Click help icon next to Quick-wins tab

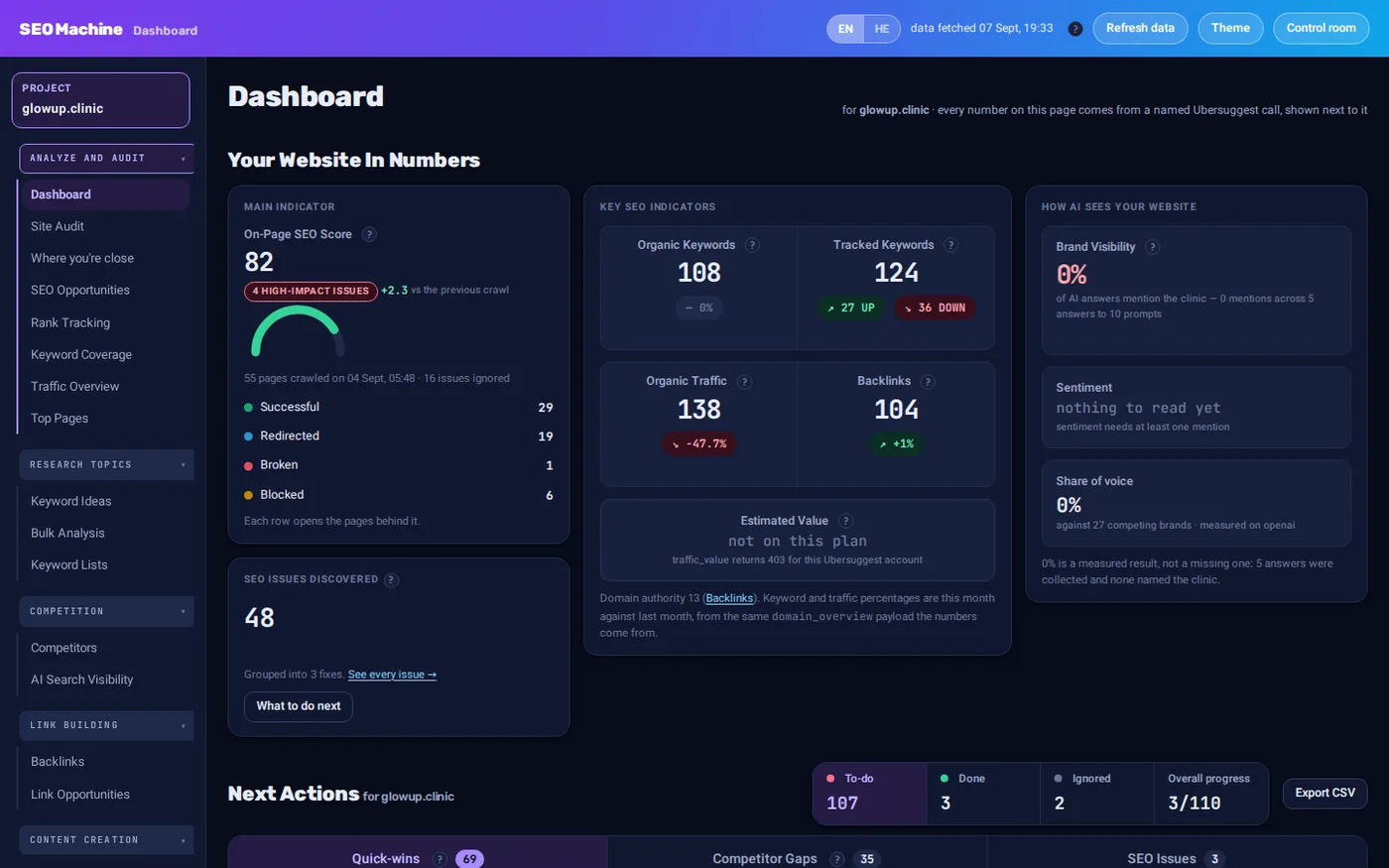(439, 859)
